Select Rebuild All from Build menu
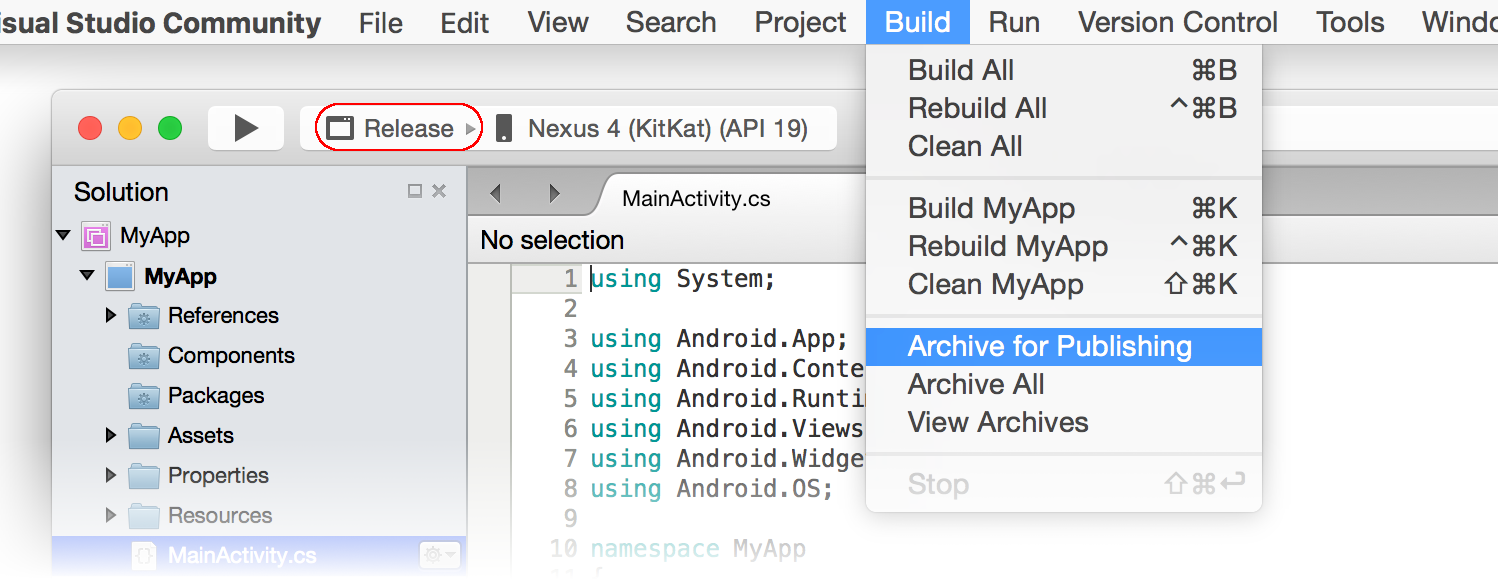The height and width of the screenshot is (582, 1498). (x=977, y=108)
